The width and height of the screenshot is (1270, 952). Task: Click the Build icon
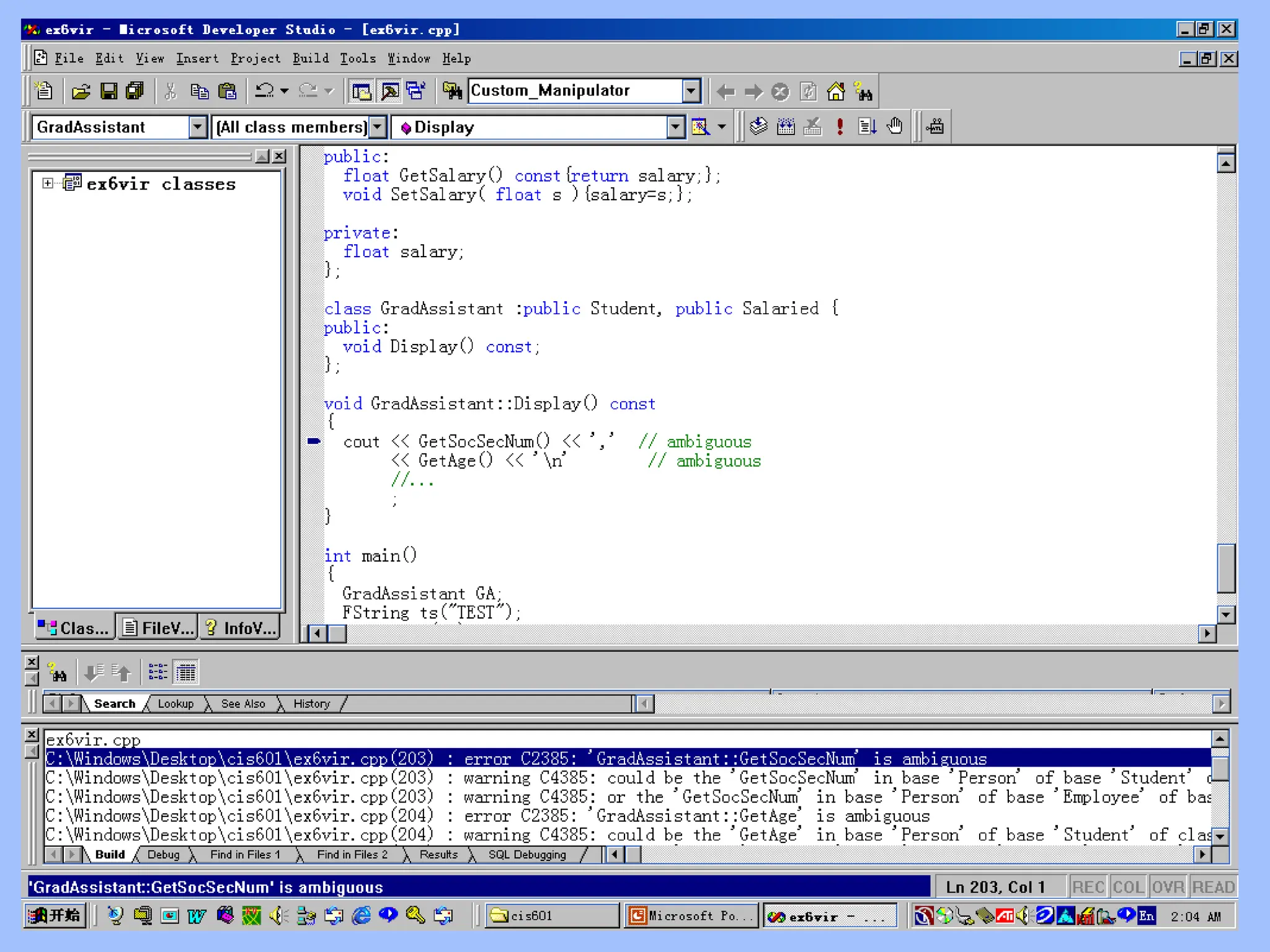point(786,127)
